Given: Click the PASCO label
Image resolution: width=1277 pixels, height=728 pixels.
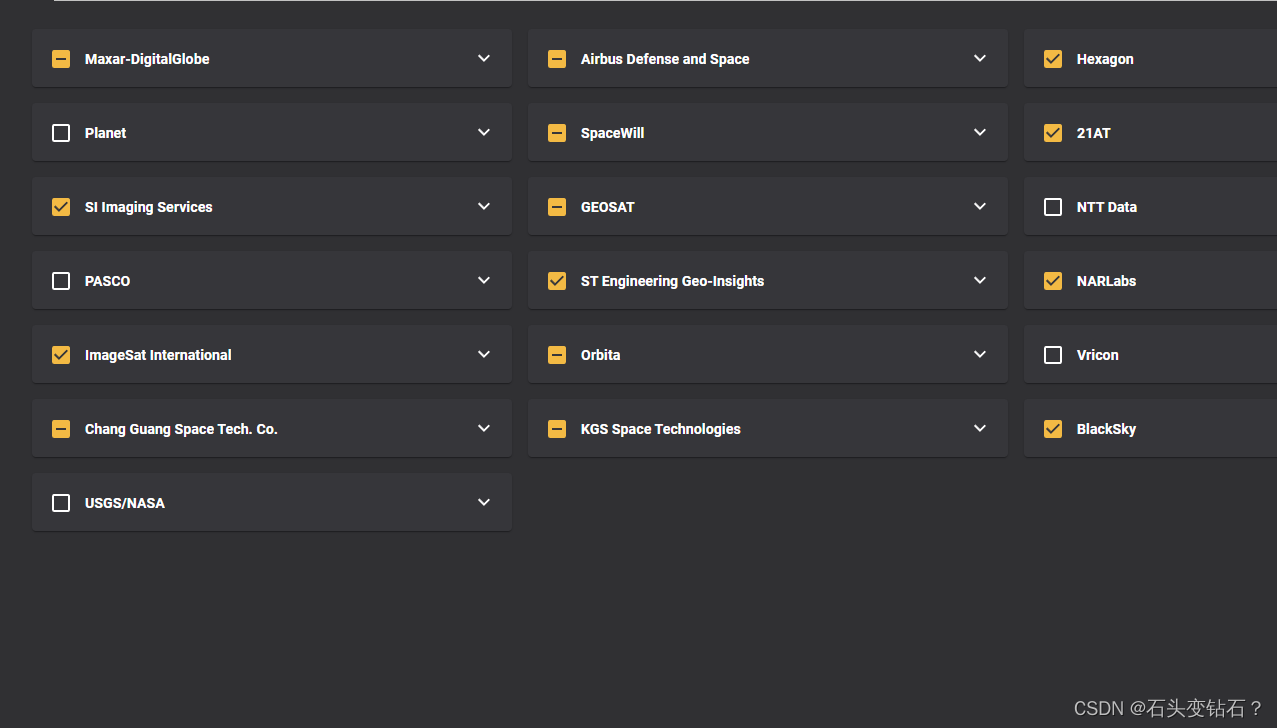Looking at the screenshot, I should pos(107,281).
